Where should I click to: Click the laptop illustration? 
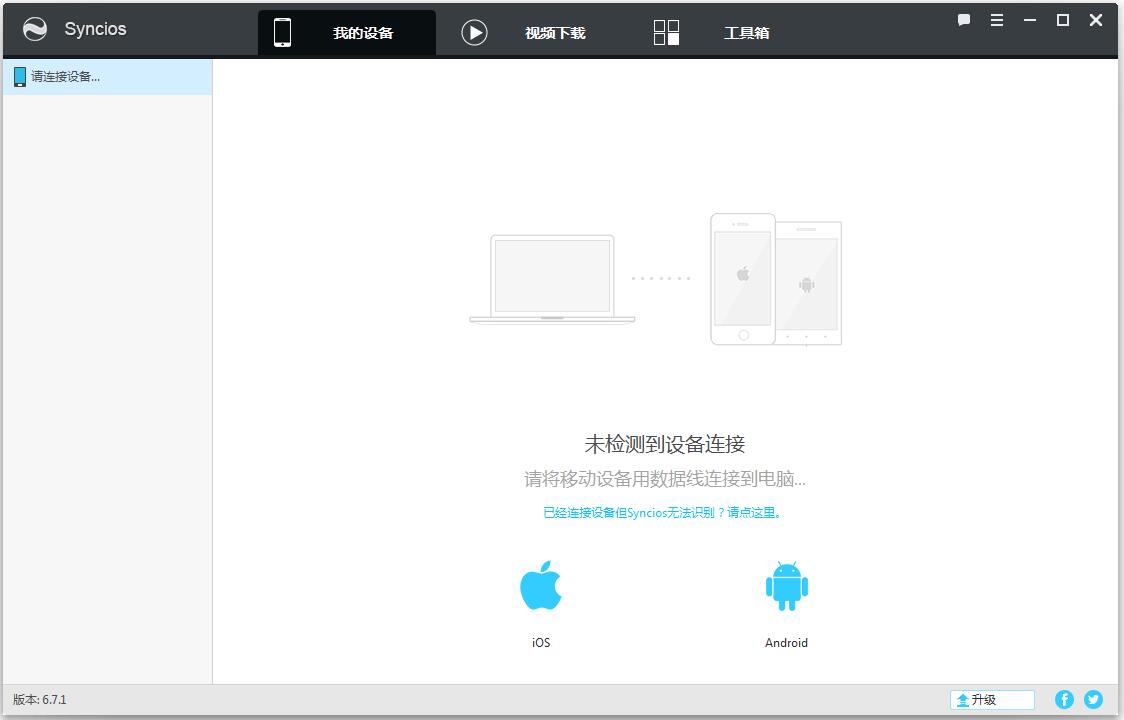(x=552, y=279)
